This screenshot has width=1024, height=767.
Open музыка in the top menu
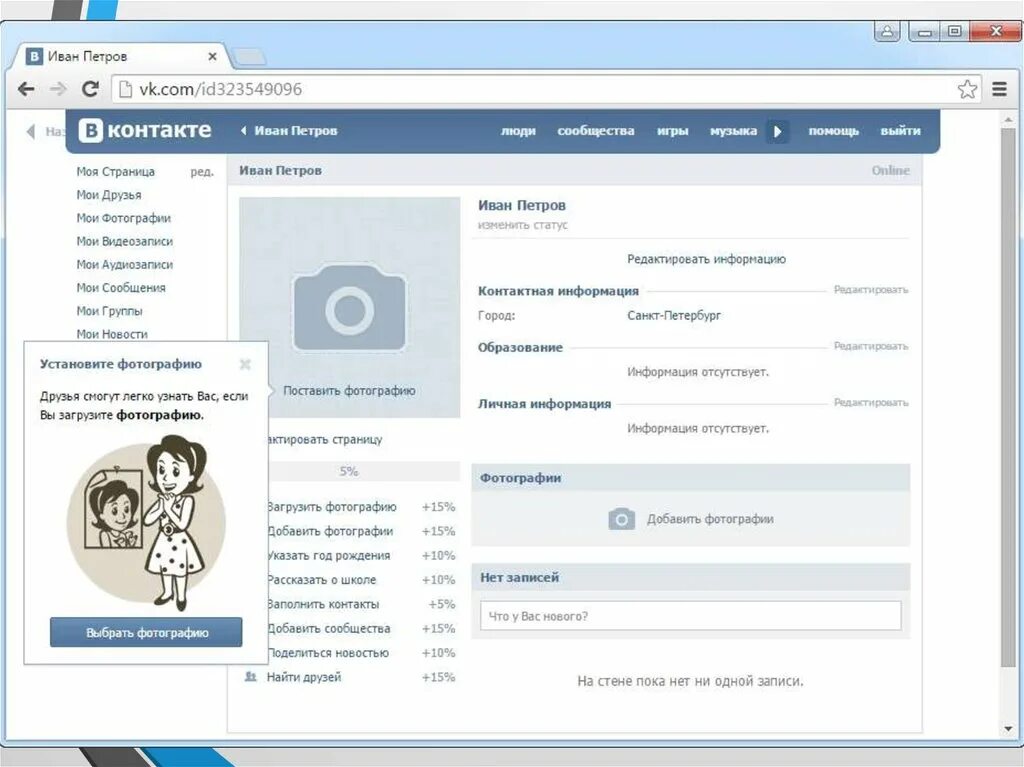733,131
